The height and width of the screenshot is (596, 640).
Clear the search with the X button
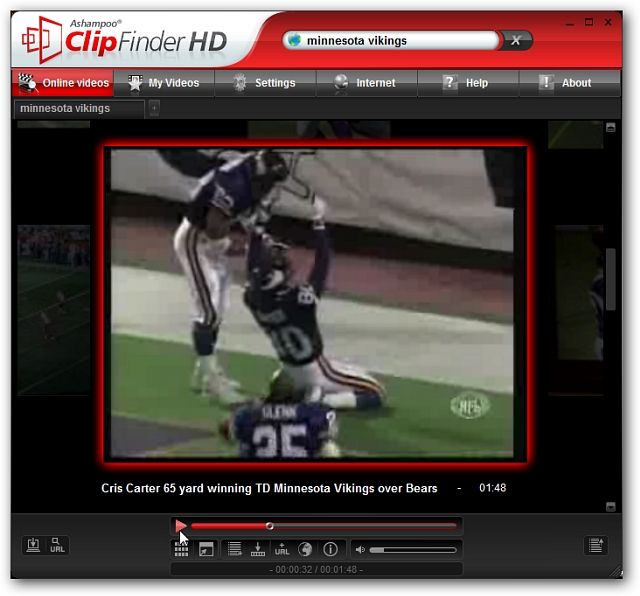[516, 40]
